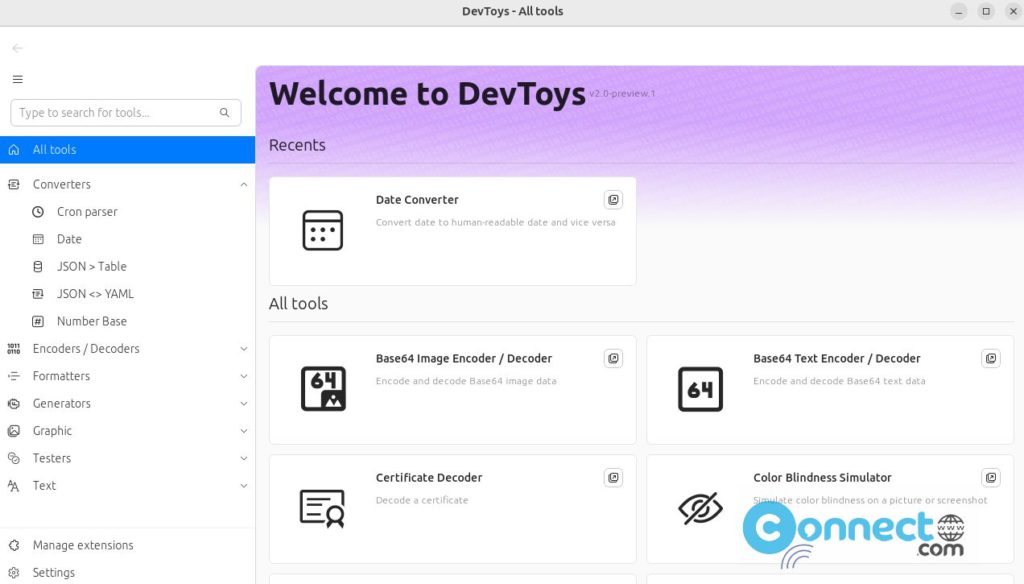1024x584 pixels.
Task: Expand the Formatters category
Action: coord(243,376)
